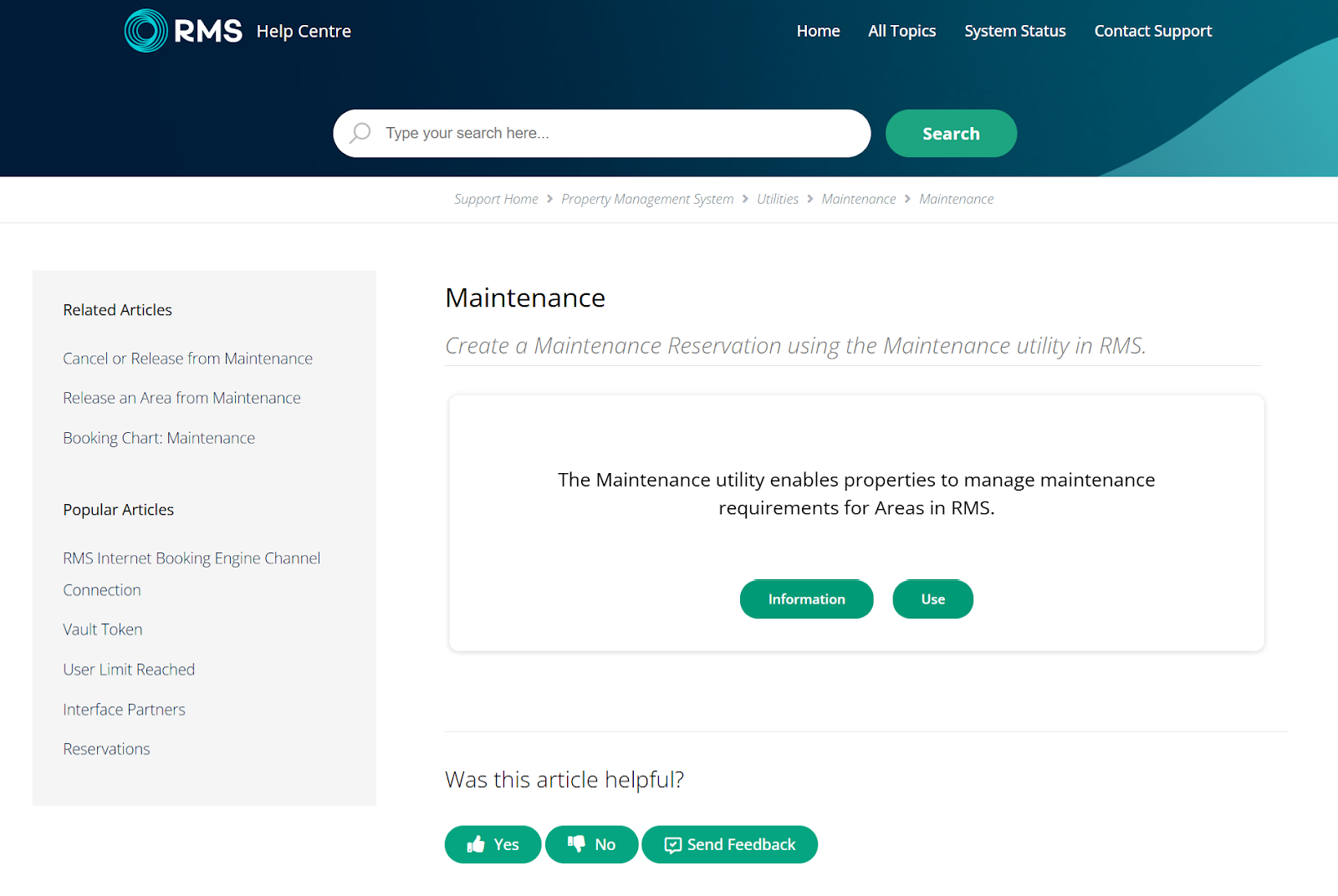This screenshot has height=896, width=1338.
Task: Open Interface Partners article
Action: 124,710
